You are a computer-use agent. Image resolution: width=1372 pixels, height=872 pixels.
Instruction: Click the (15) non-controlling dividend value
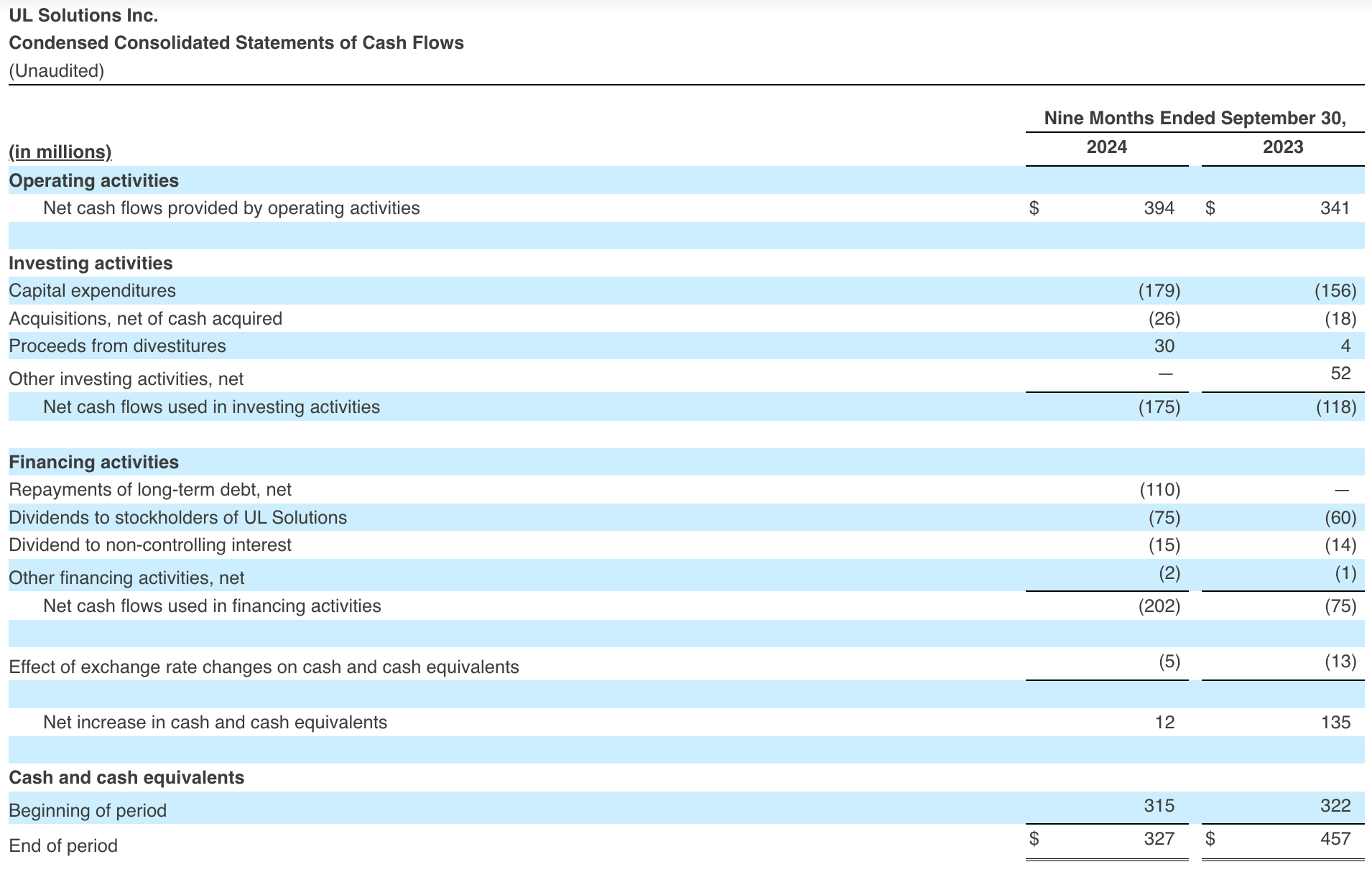1164,545
